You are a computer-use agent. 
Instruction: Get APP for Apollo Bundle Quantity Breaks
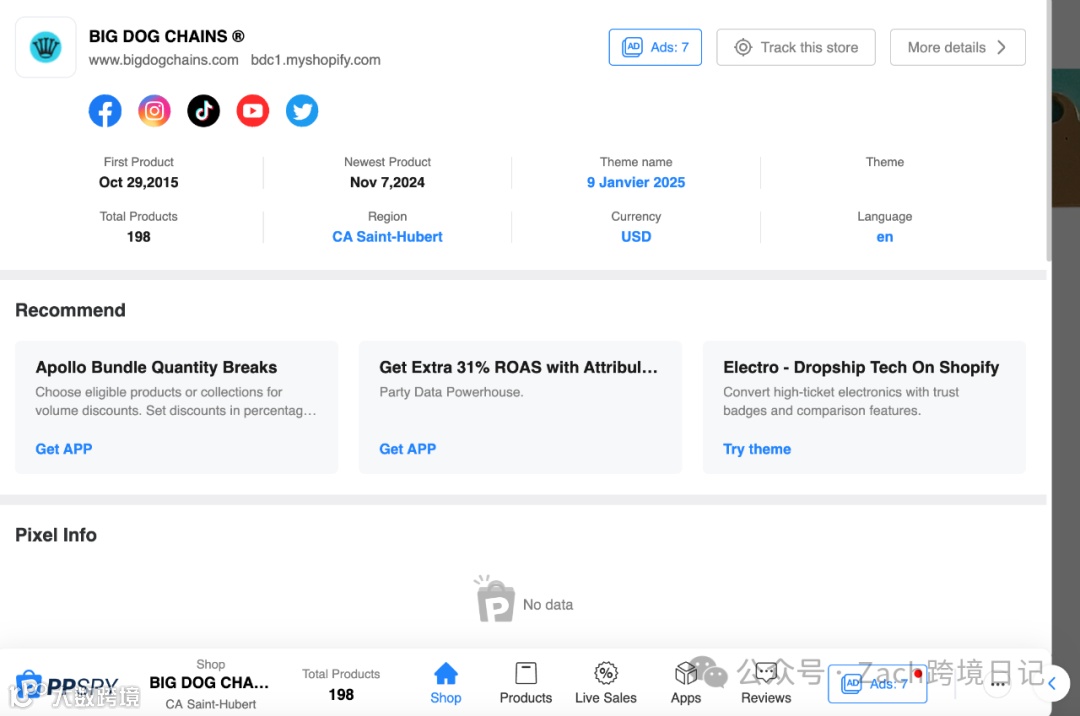click(x=63, y=449)
